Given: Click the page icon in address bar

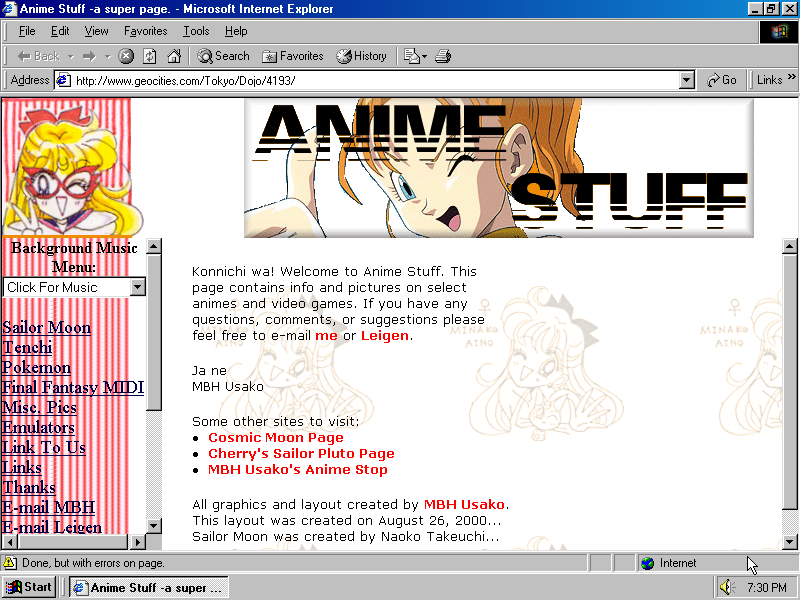Looking at the screenshot, I should tap(63, 80).
